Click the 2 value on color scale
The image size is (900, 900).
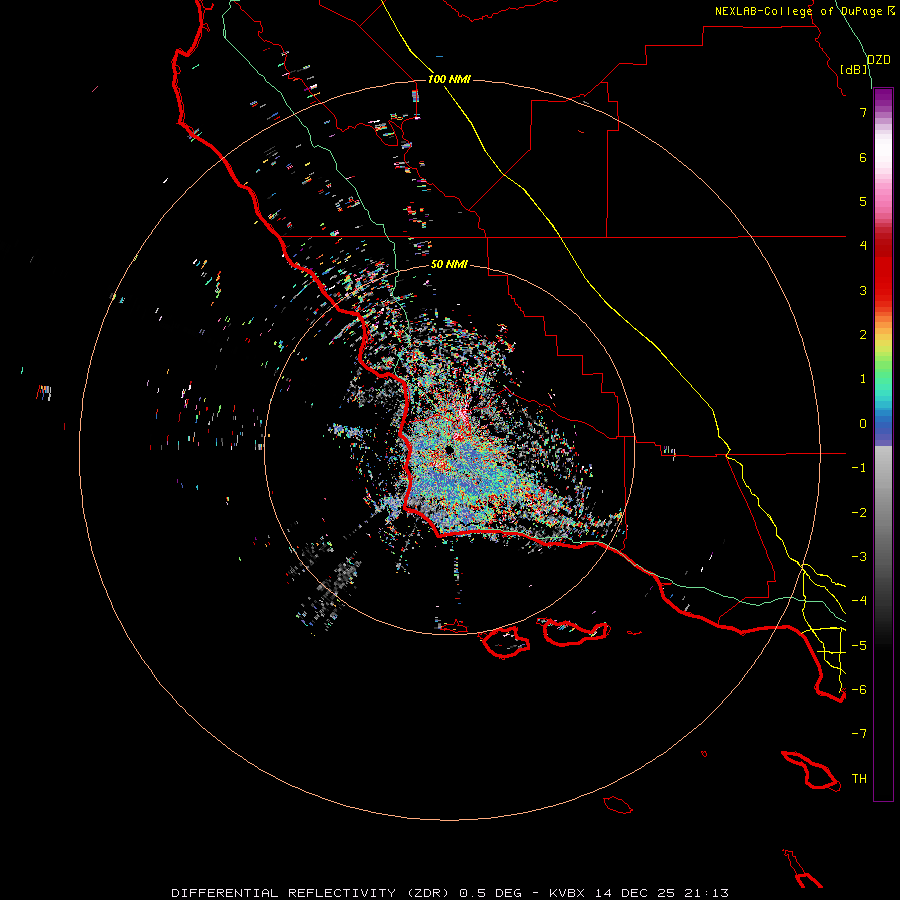point(863,335)
